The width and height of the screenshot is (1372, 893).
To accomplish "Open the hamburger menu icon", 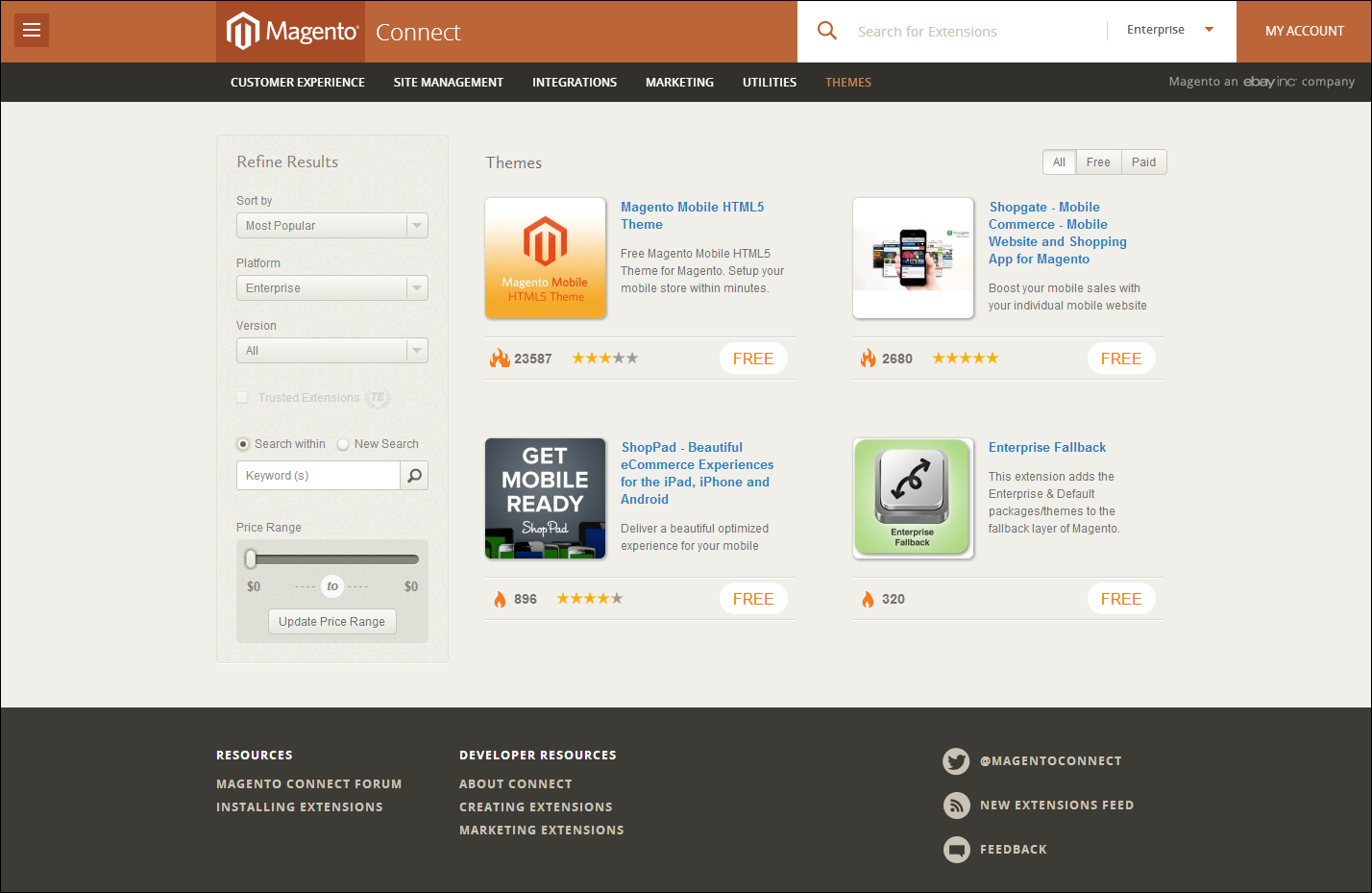I will pyautogui.click(x=32, y=30).
